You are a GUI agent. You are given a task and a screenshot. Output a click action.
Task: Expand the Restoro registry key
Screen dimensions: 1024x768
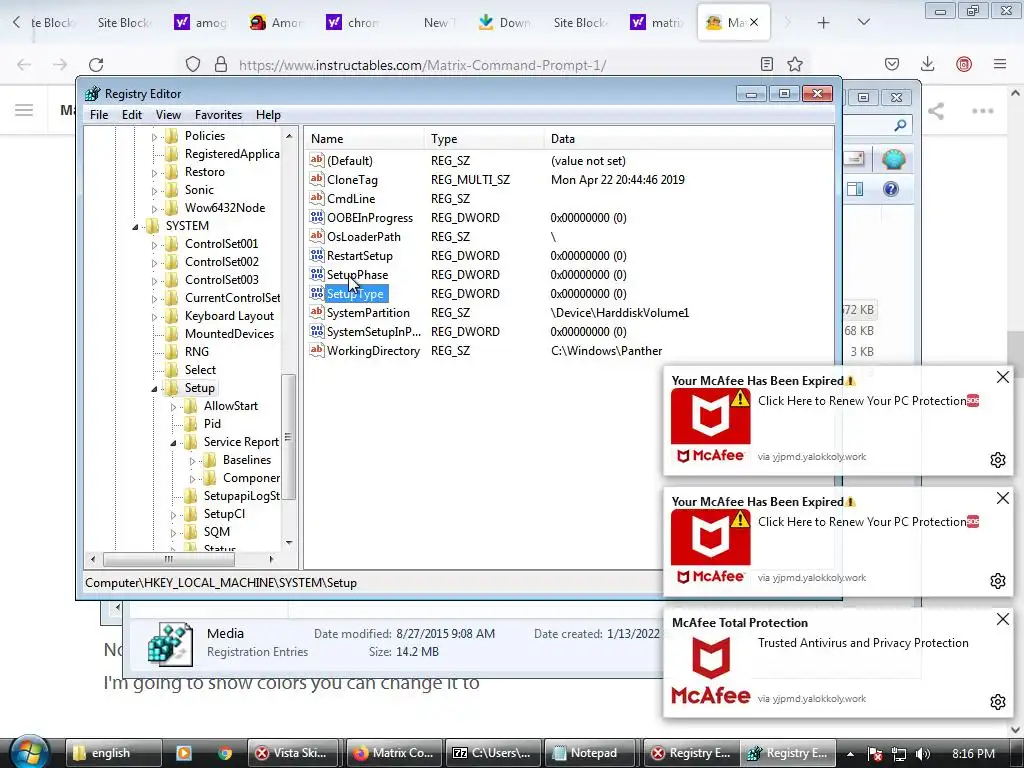point(154,173)
